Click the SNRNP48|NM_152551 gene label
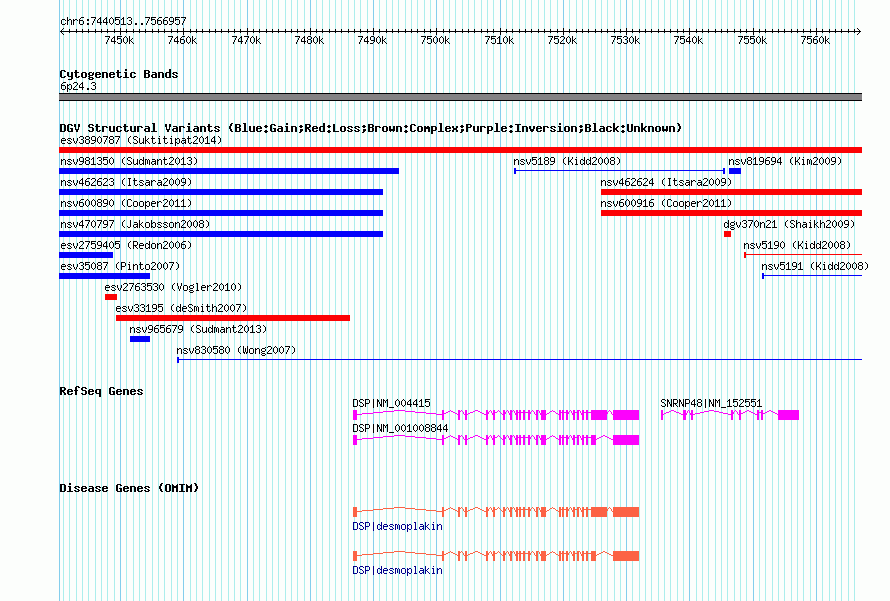Image resolution: width=890 pixels, height=601 pixels. point(711,403)
